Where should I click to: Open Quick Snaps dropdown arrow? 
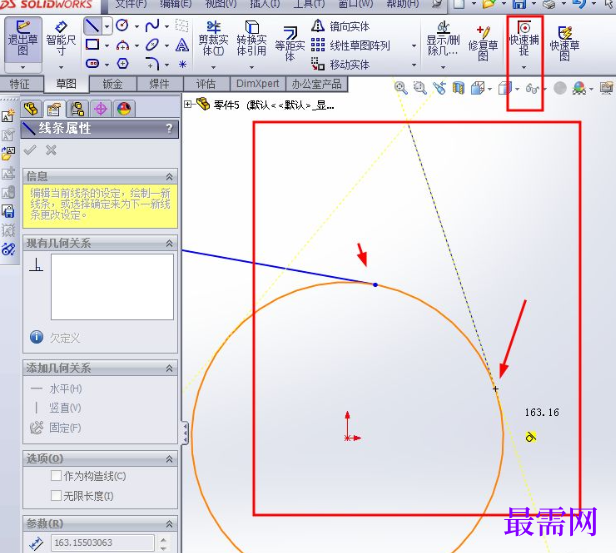pyautogui.click(x=524, y=67)
